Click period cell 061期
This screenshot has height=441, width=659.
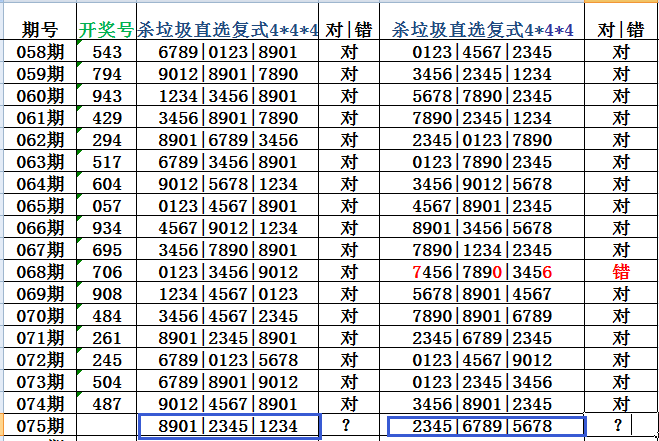pyautogui.click(x=40, y=117)
